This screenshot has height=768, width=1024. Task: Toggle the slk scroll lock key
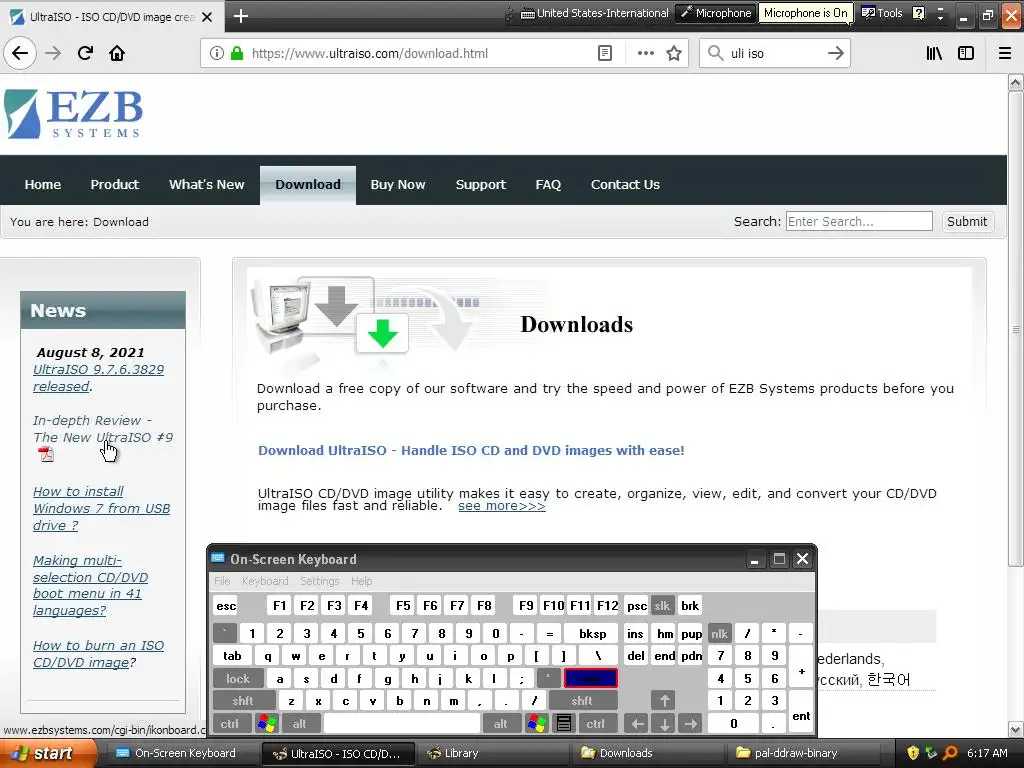pos(662,605)
